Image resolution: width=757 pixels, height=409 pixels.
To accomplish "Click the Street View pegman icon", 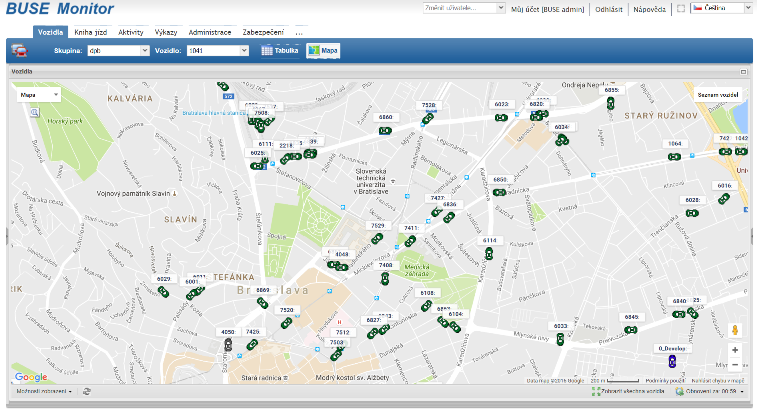I will coord(735,329).
